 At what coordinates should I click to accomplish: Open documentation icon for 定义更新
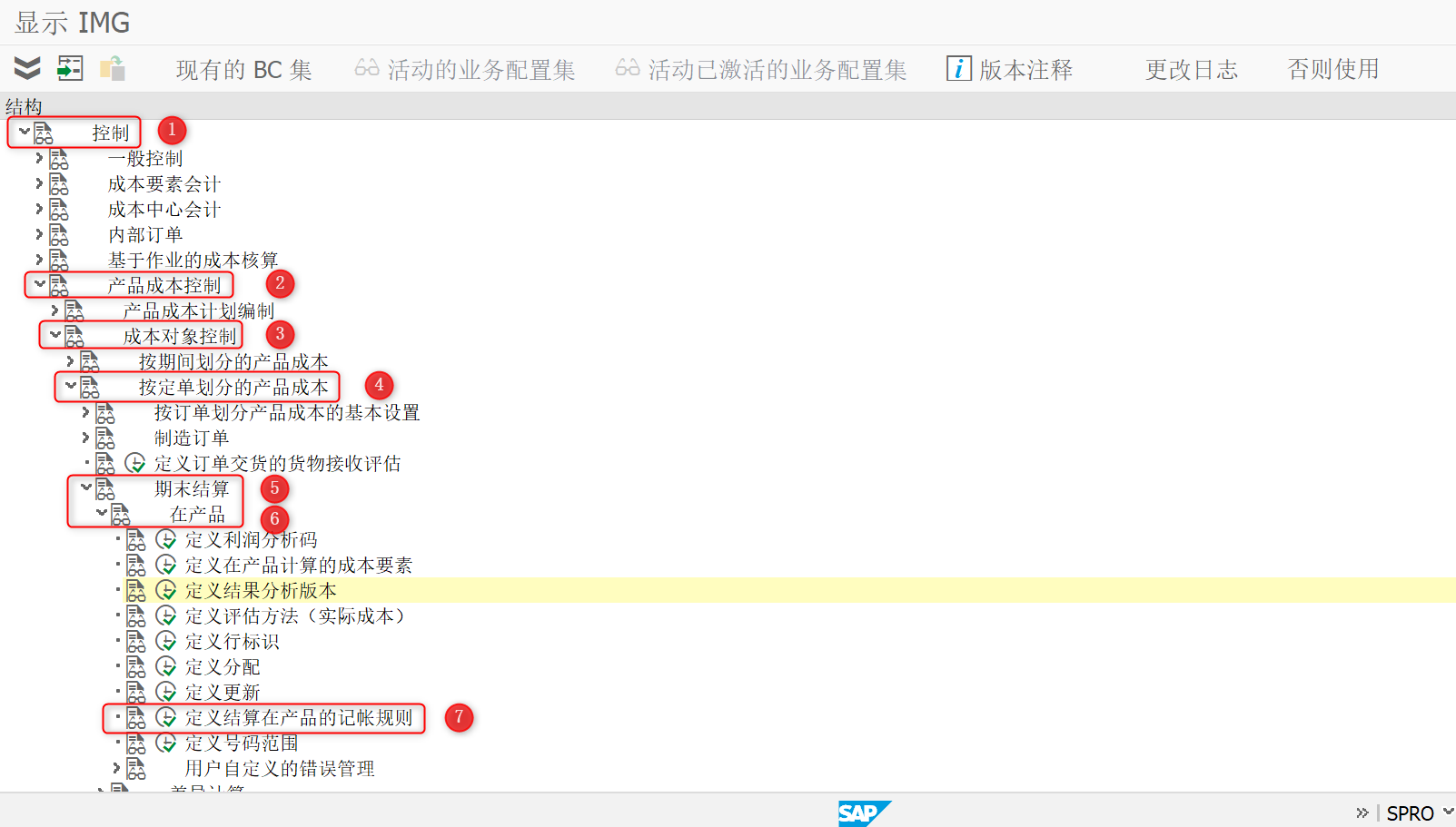136,693
